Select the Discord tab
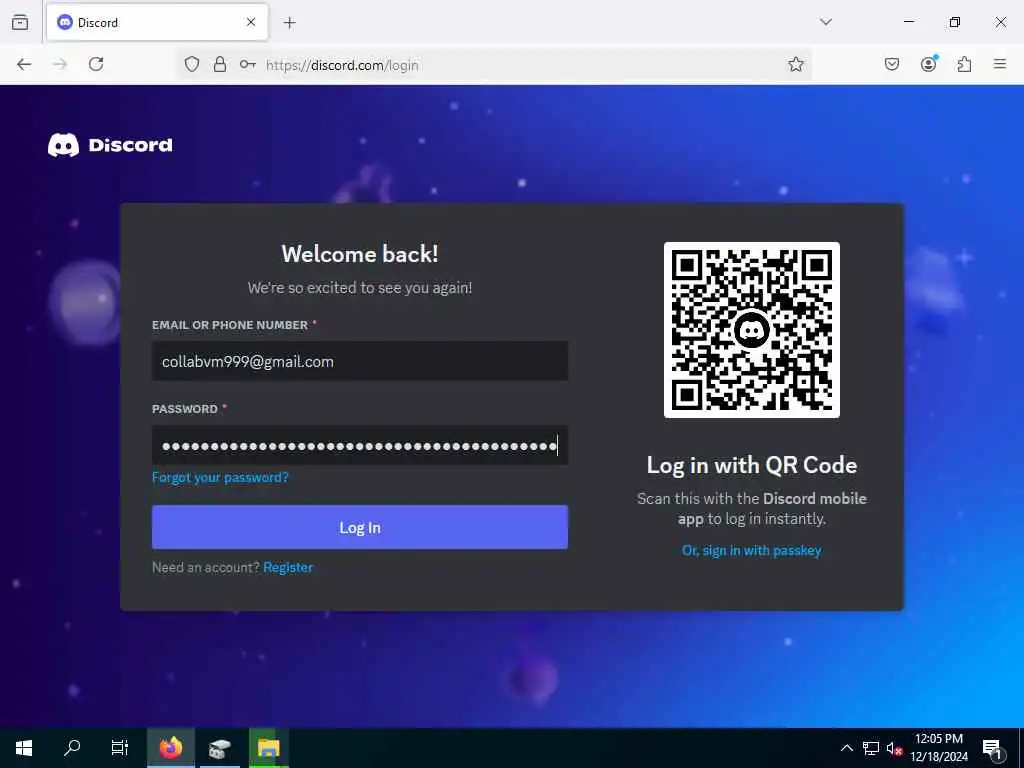This screenshot has width=1024, height=768. (x=157, y=22)
